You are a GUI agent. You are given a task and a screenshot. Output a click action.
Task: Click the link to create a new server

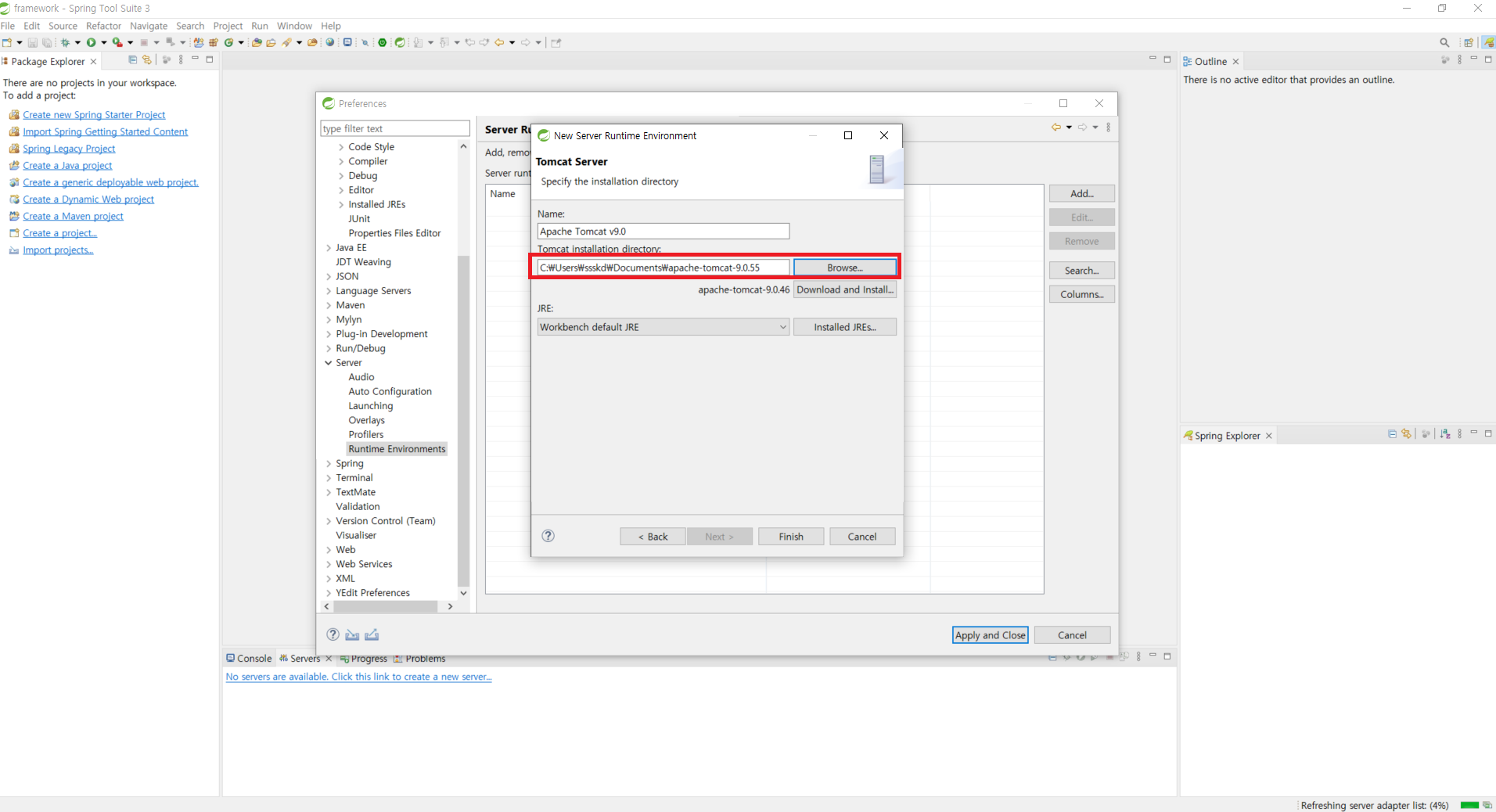point(358,677)
